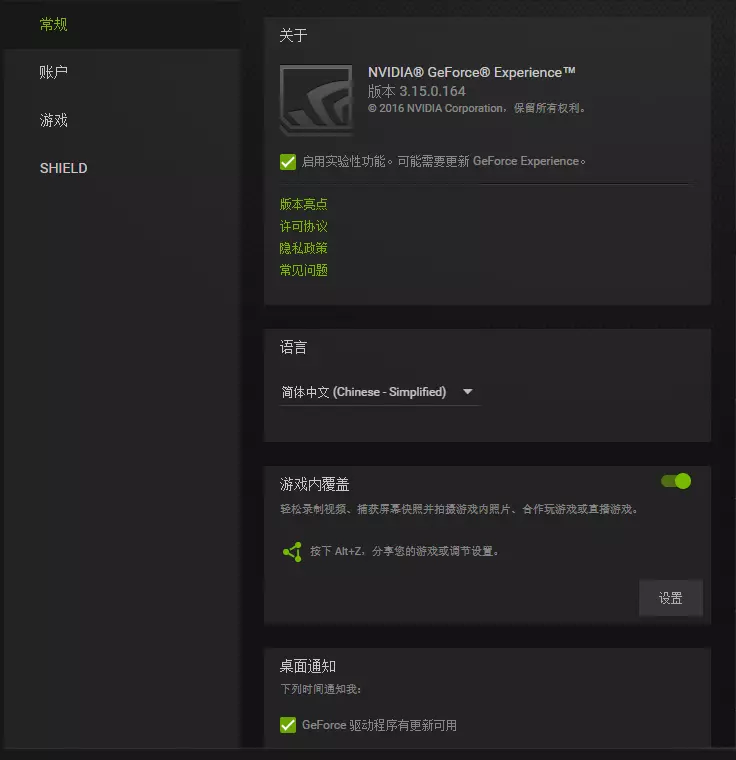Open the 许可协议 link
The image size is (736, 760).
click(x=304, y=226)
